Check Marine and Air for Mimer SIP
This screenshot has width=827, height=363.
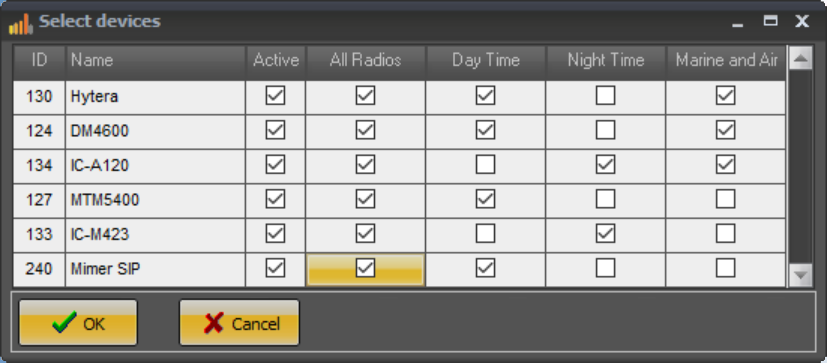(x=726, y=269)
